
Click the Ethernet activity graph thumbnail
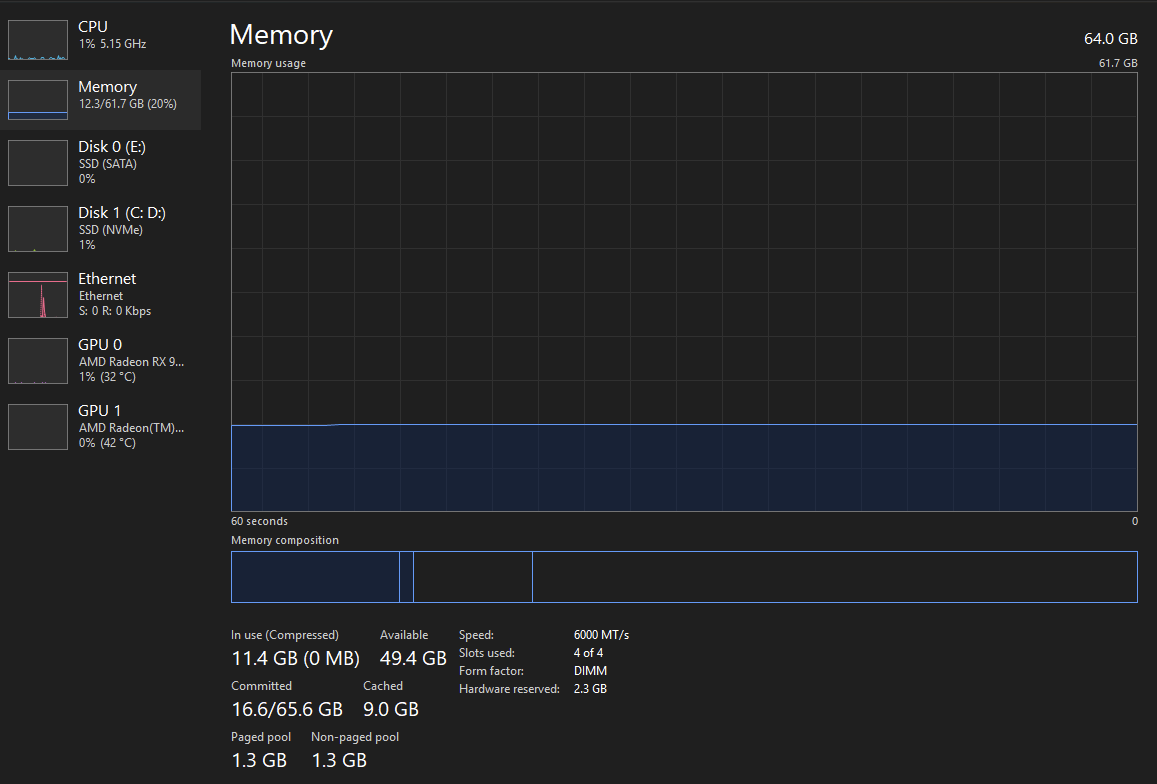pos(38,295)
